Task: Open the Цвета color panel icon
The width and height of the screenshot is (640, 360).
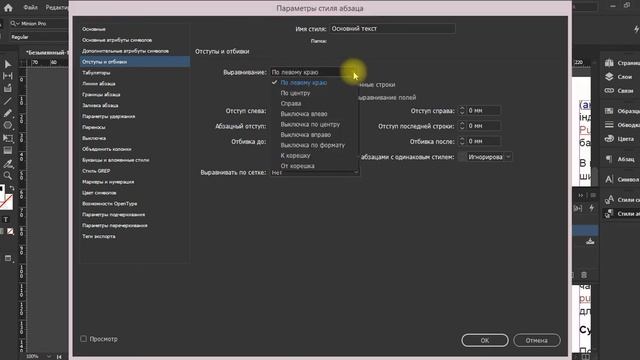Action: point(609,138)
